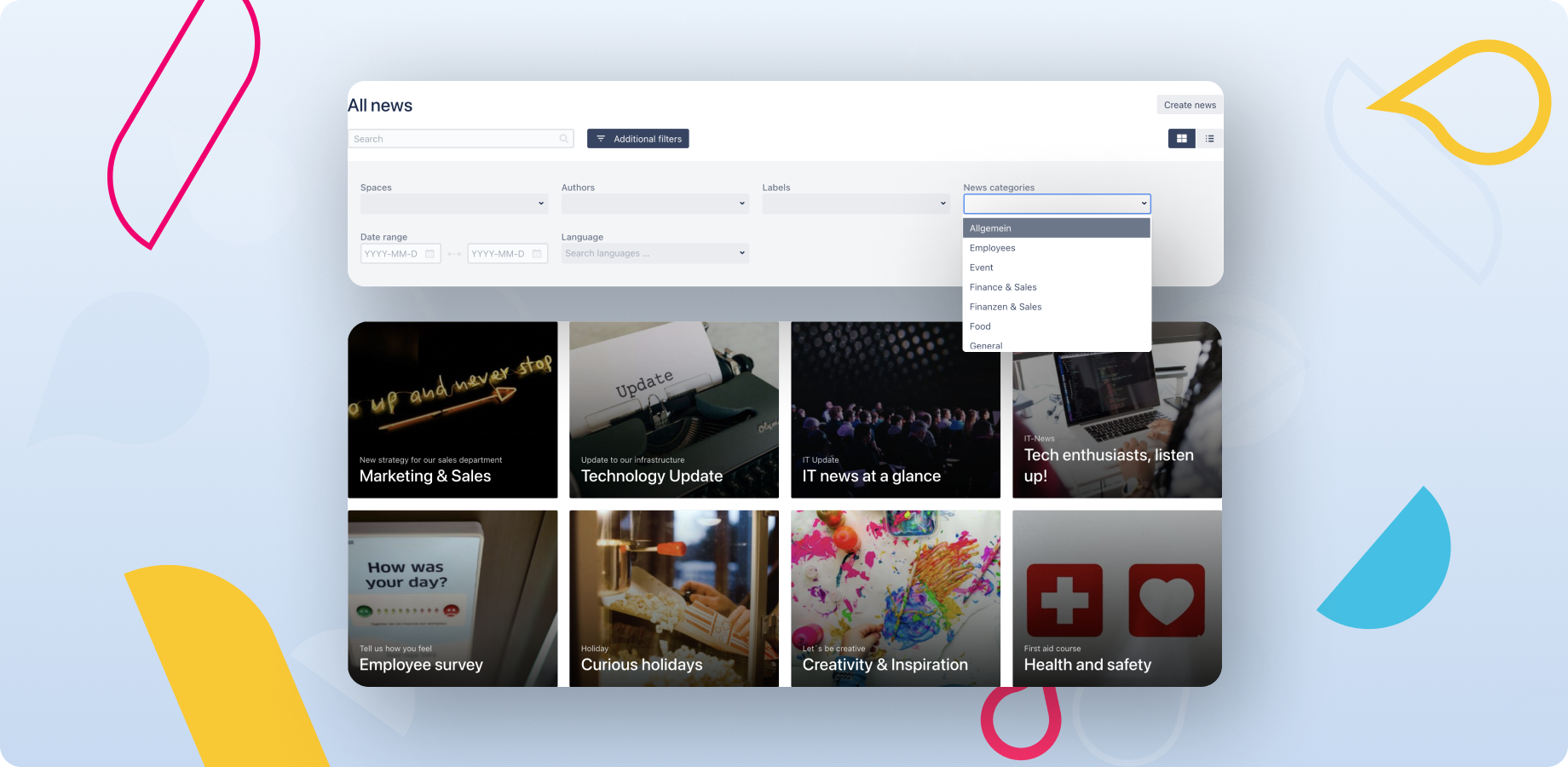
Task: Open the Curious holidays news card
Action: click(674, 598)
